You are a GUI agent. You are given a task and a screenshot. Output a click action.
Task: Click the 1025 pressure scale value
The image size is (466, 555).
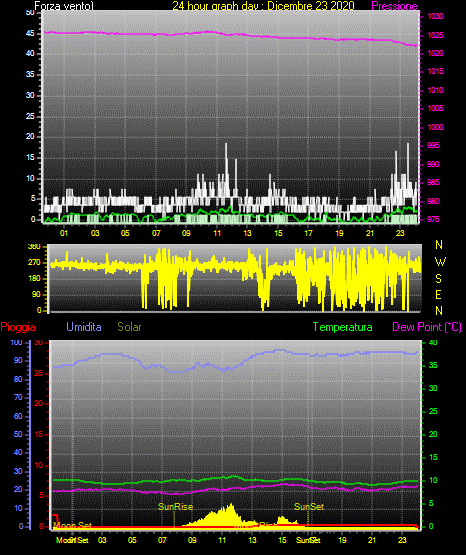click(435, 35)
